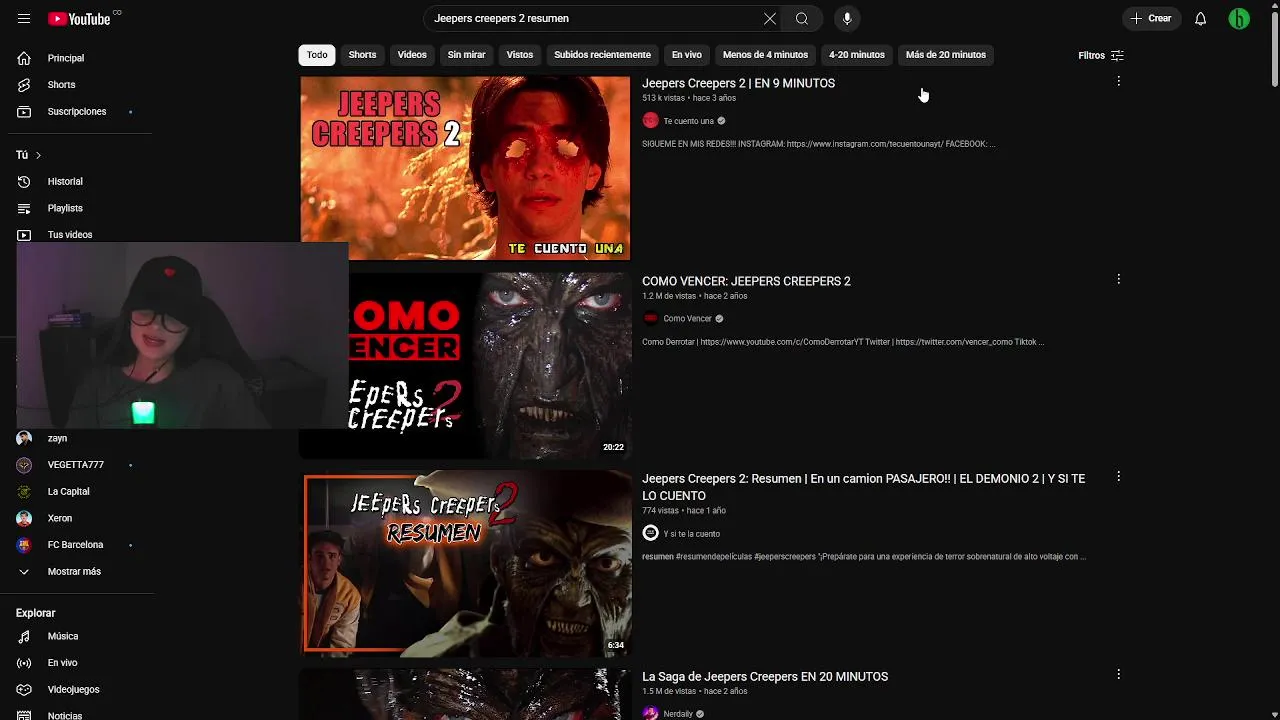Select the En vivo filter chip

click(686, 55)
